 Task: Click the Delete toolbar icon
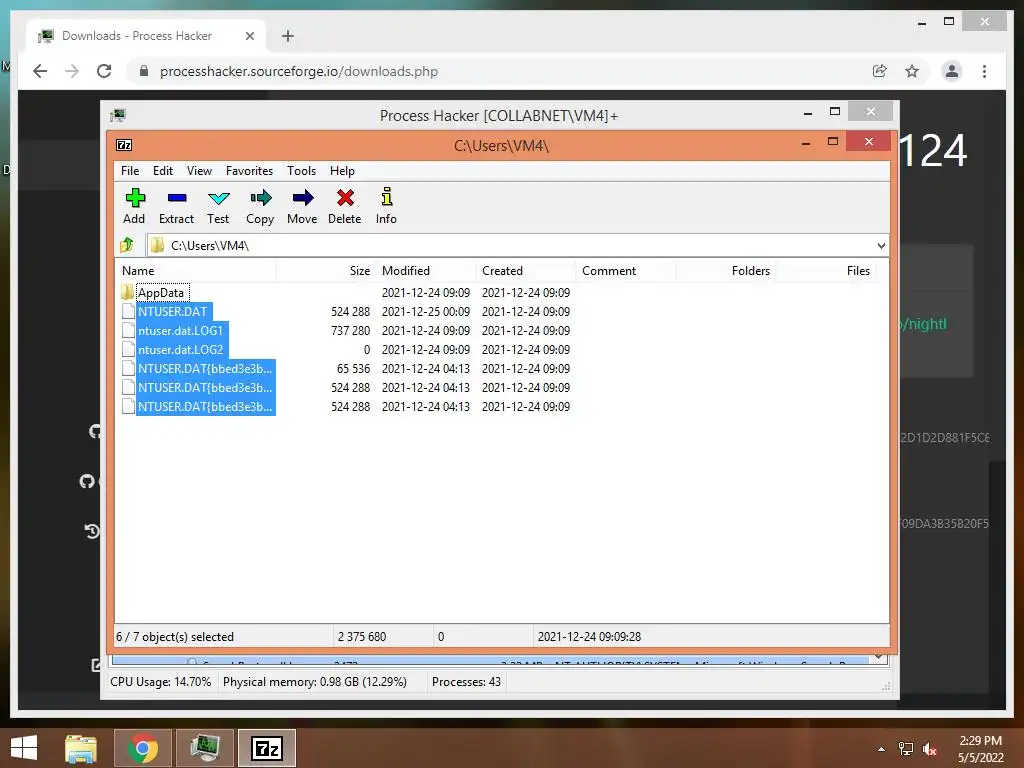[345, 198]
